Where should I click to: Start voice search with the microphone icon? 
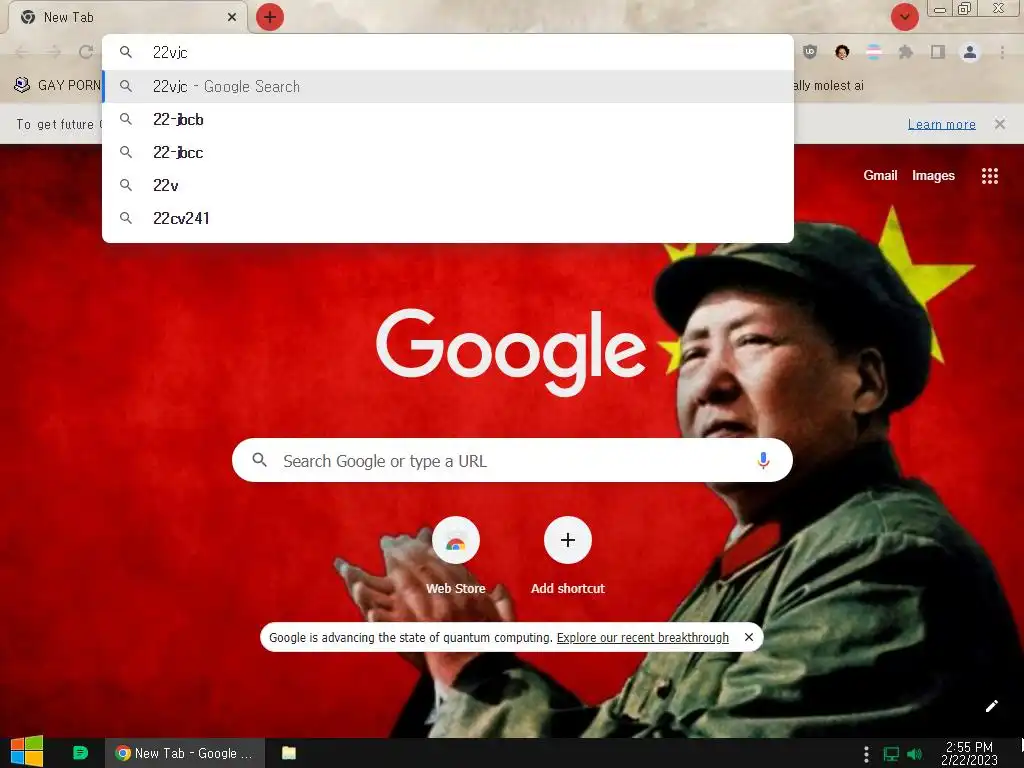pos(763,460)
